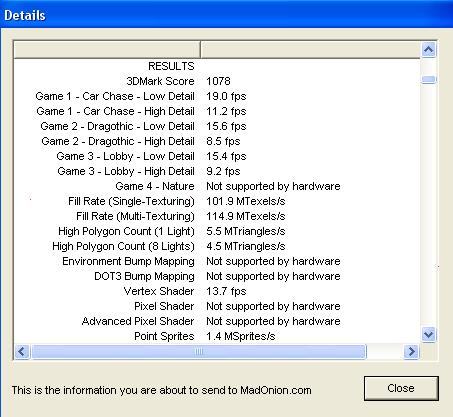Image resolution: width=453 pixels, height=417 pixels.
Task: Select Environment Bump Mapping label
Action: point(128,261)
